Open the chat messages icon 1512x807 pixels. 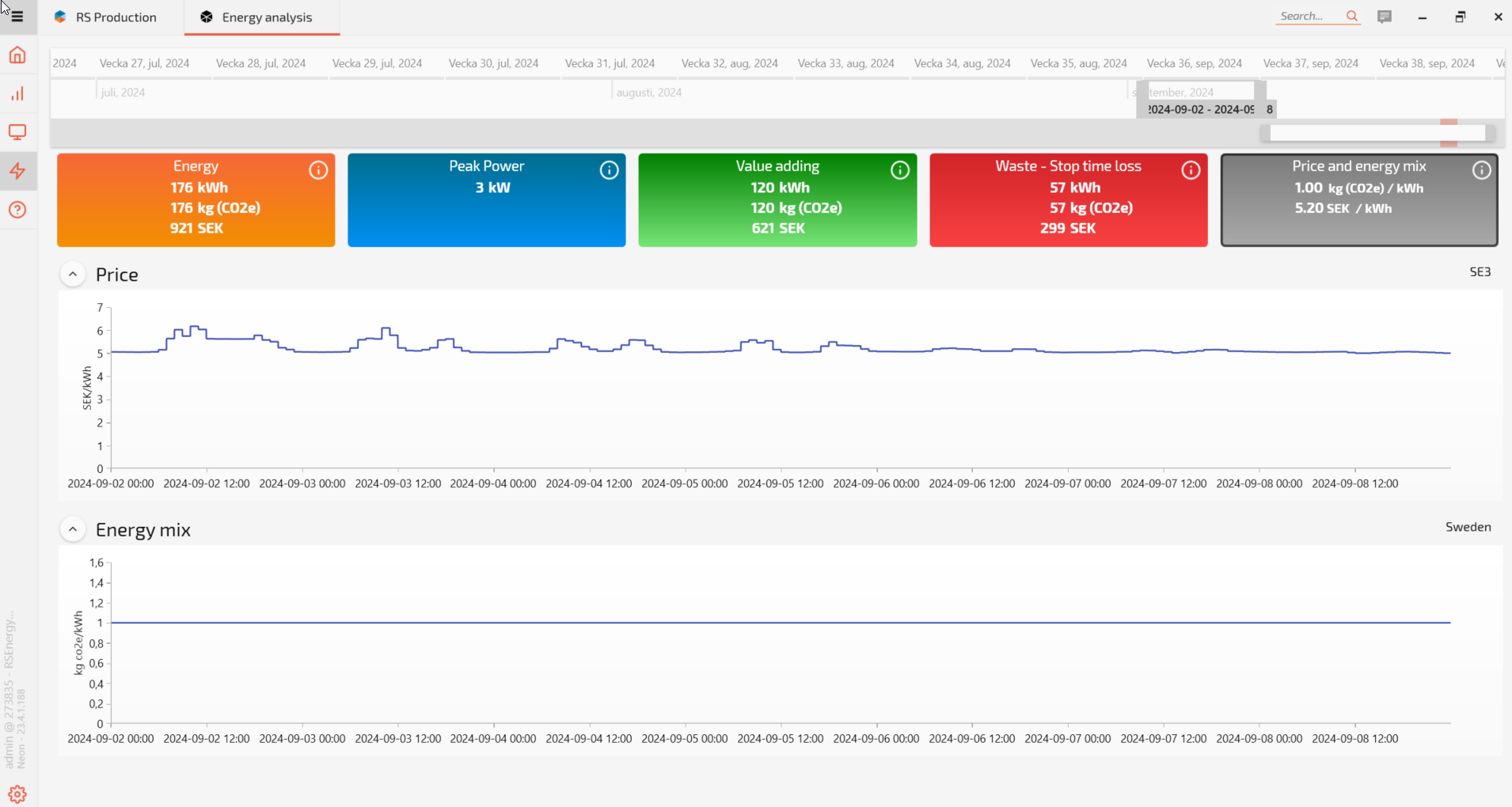coord(1385,17)
